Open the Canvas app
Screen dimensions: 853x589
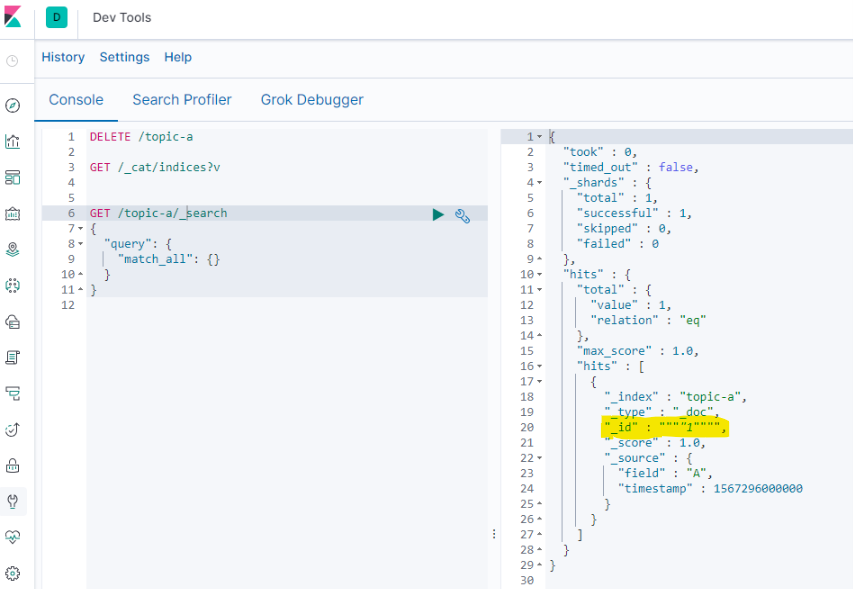coord(14,213)
